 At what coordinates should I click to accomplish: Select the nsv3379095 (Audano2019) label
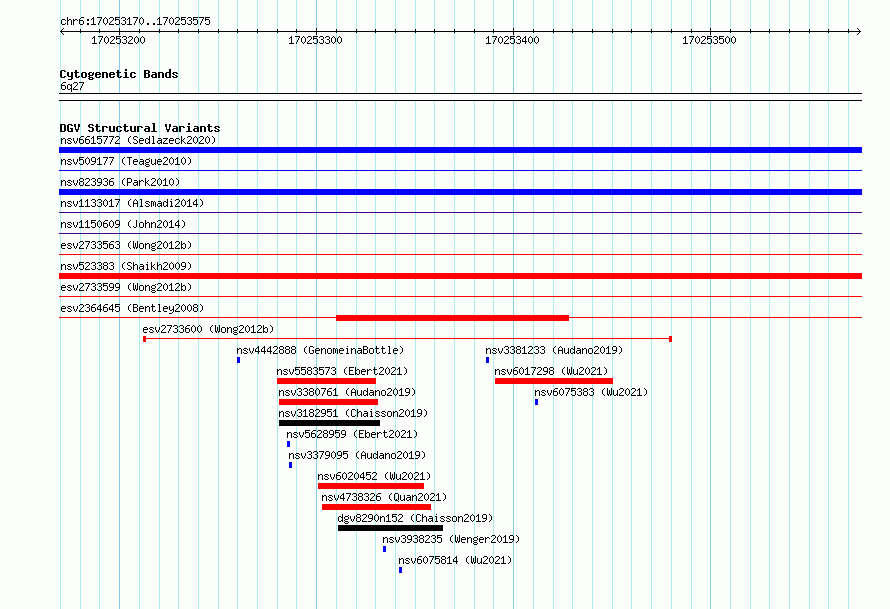click(x=357, y=455)
